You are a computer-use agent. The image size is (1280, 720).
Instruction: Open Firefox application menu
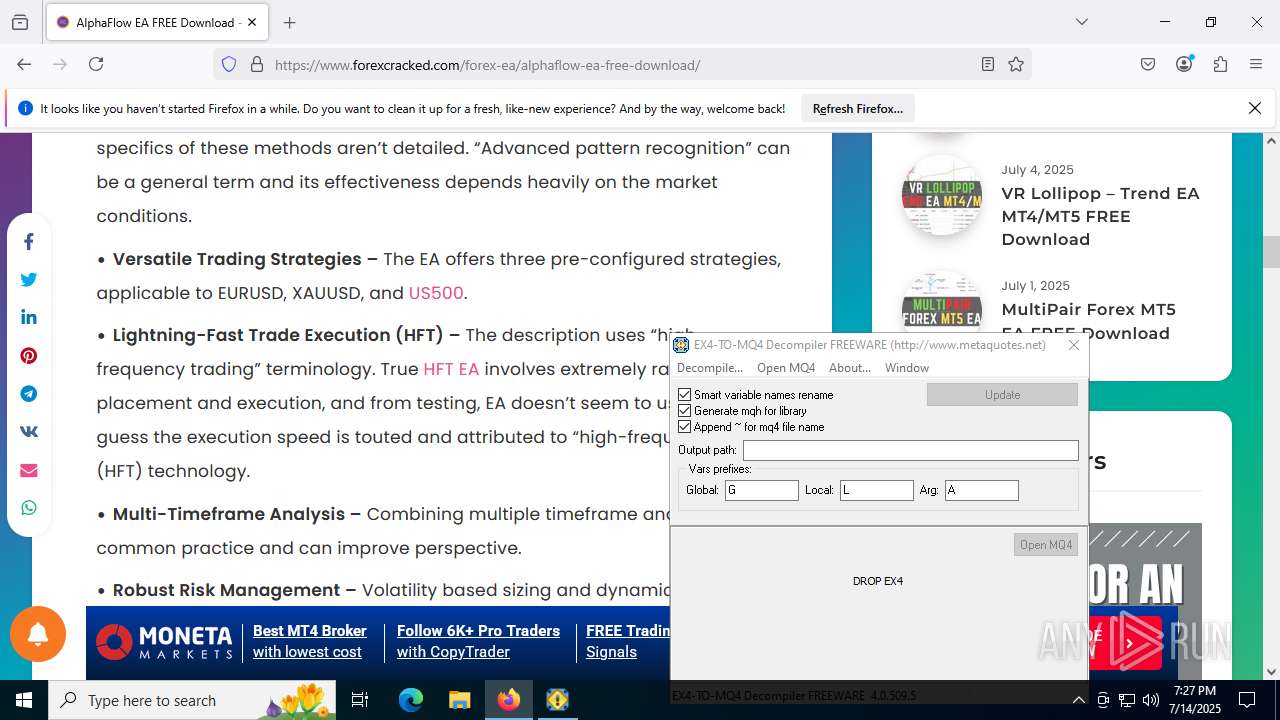(x=1256, y=64)
